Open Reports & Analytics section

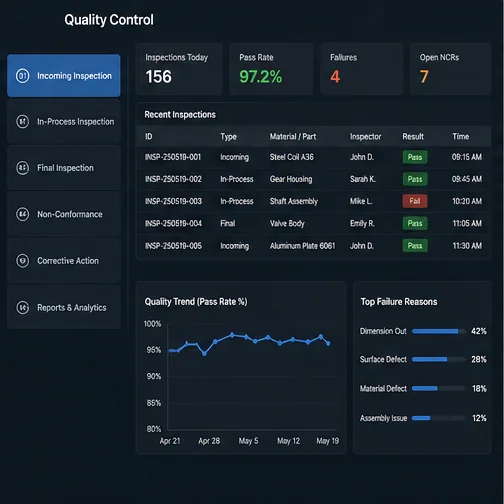(x=64, y=307)
